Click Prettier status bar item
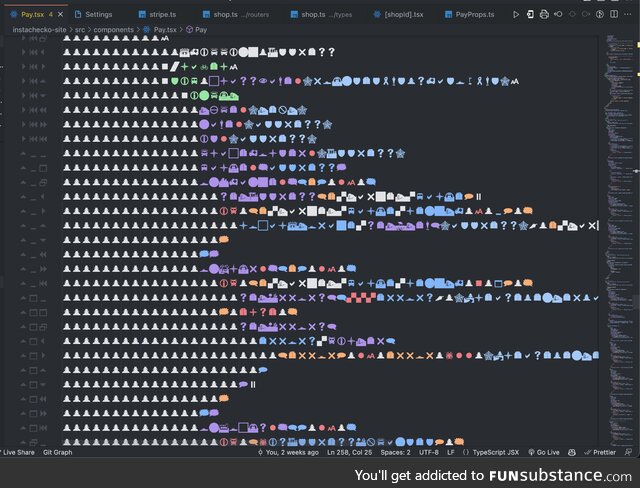The height and width of the screenshot is (488, 640). pos(600,452)
